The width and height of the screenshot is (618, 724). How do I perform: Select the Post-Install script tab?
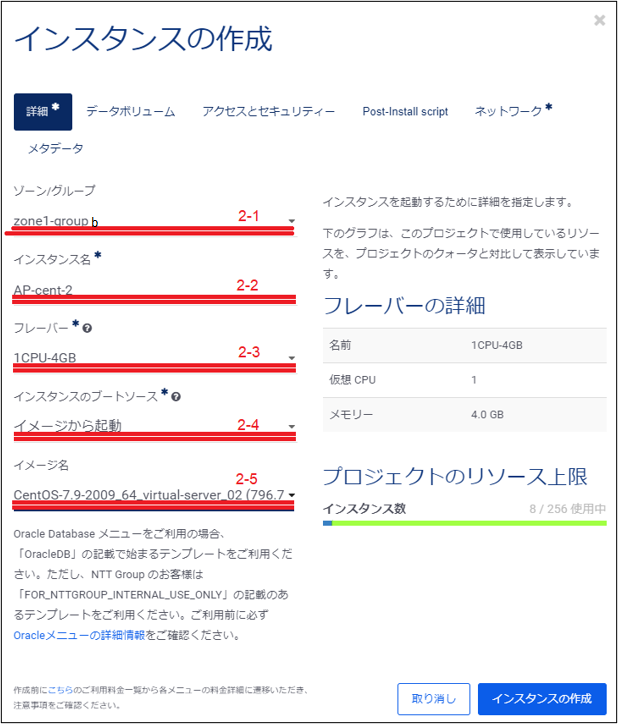click(x=405, y=112)
